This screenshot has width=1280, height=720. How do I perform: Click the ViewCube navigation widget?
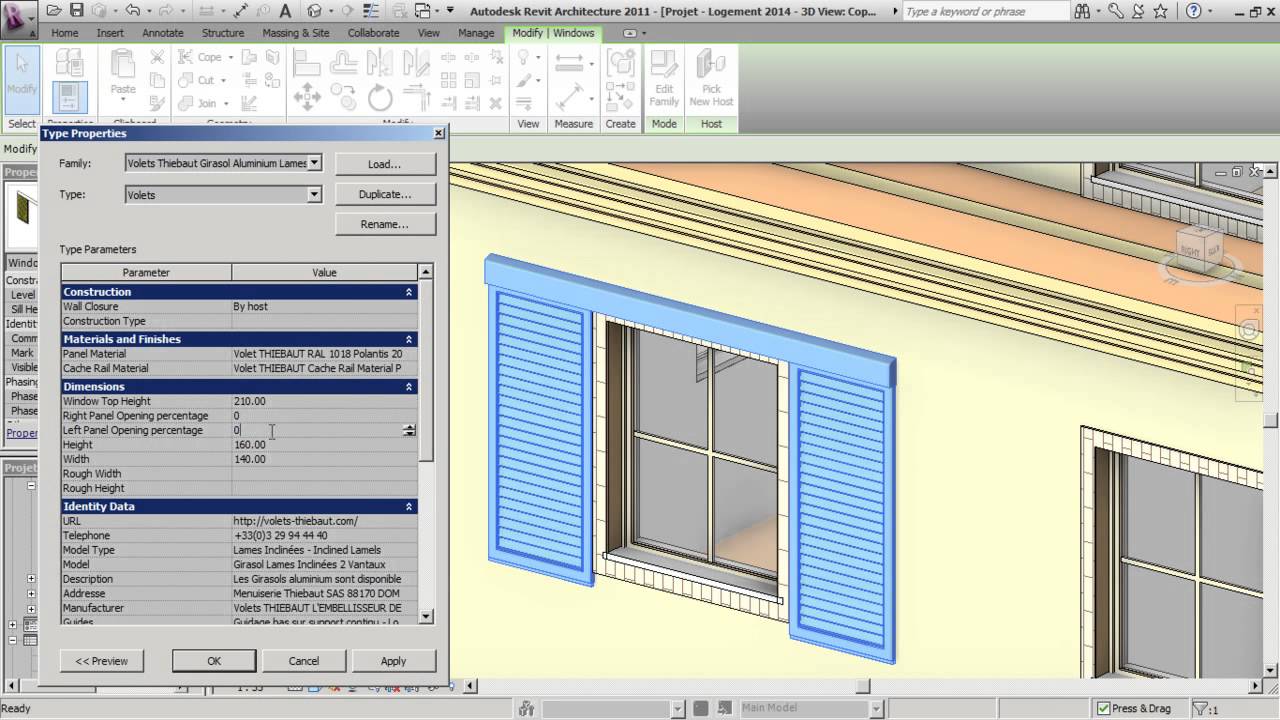(1198, 252)
